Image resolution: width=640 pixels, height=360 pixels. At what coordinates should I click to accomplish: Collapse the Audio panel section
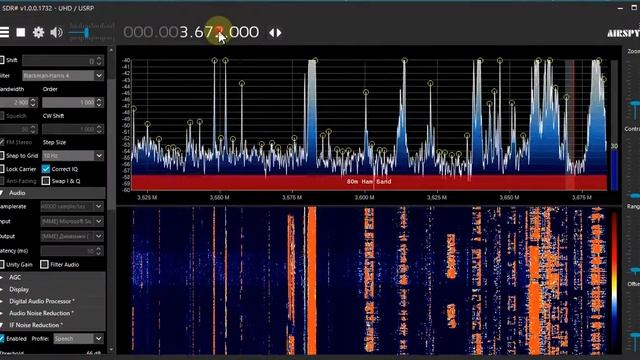point(53,193)
